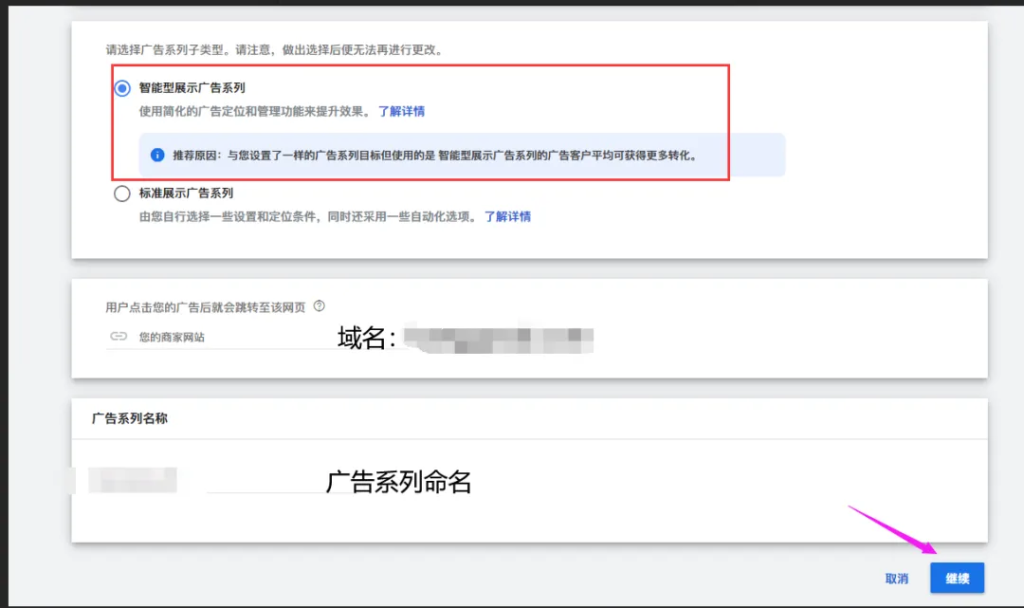Viewport: 1024px width, 608px height.
Task: Click the 推荐原因 recommendation banner text
Action: tap(435, 155)
